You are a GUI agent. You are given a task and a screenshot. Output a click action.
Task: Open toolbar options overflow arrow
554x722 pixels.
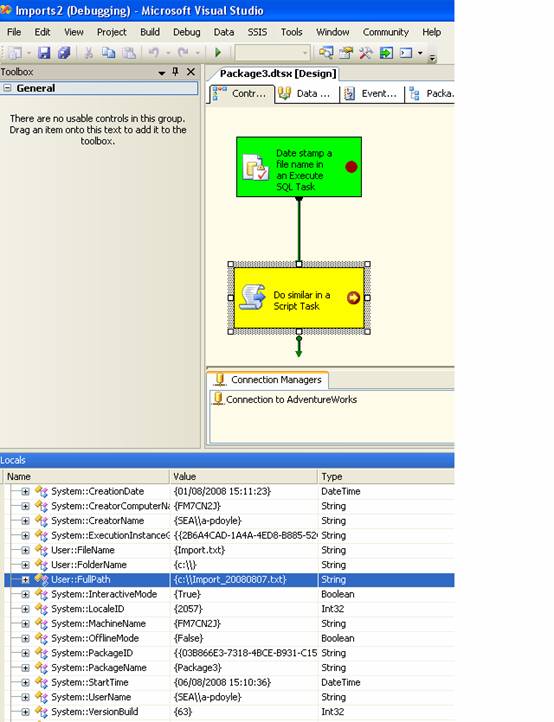tap(432, 58)
